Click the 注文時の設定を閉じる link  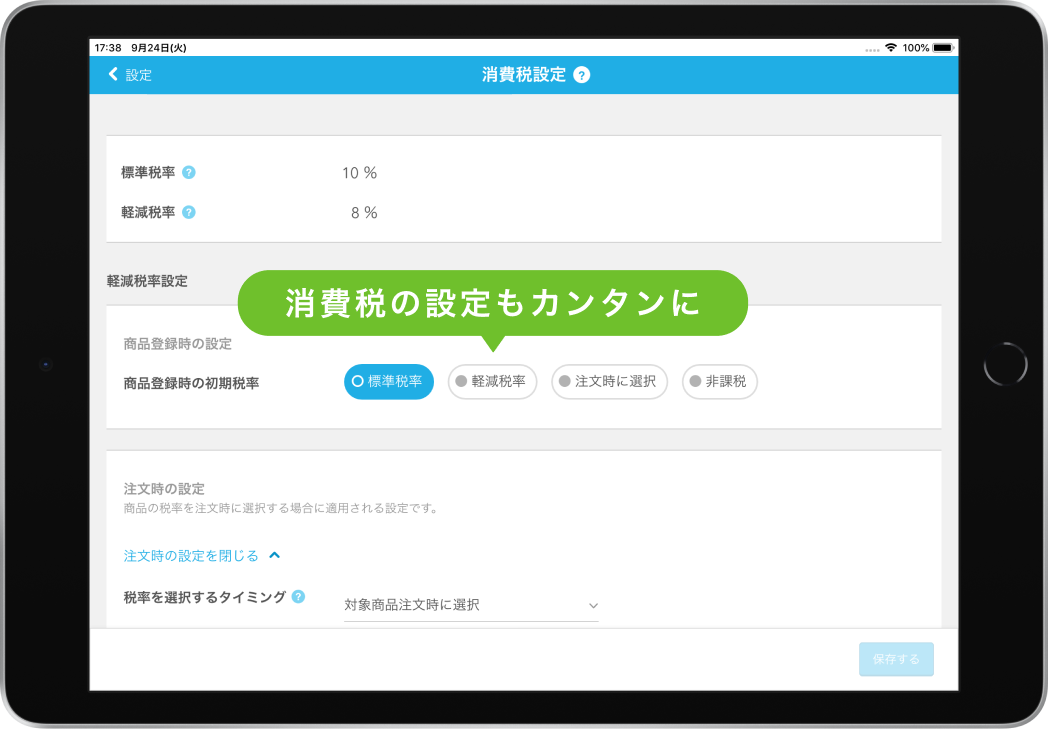pos(191,555)
